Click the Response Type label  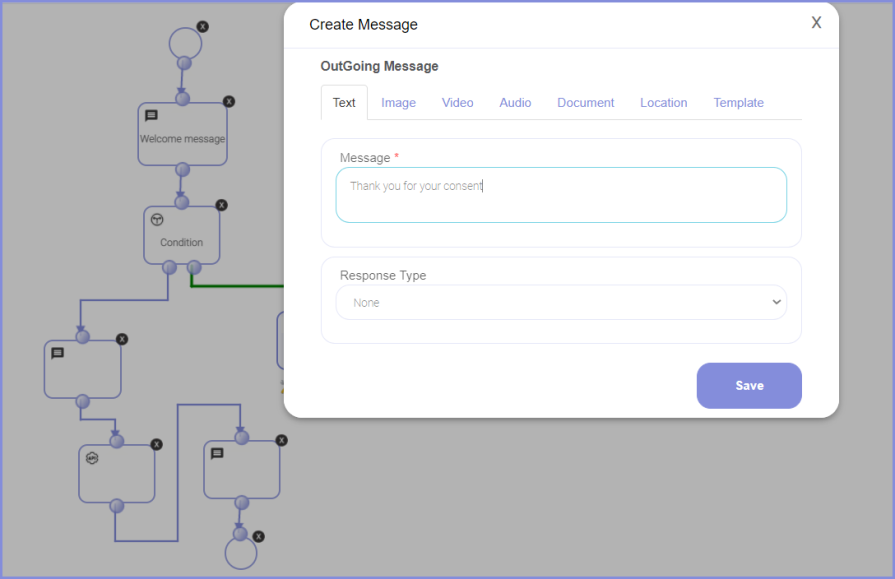(383, 275)
